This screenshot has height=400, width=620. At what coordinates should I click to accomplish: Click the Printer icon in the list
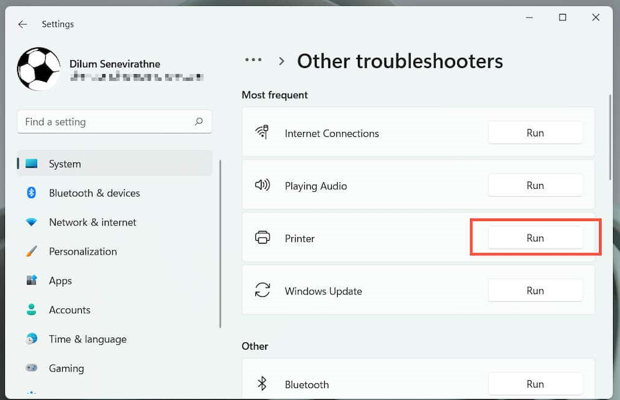[262, 238]
